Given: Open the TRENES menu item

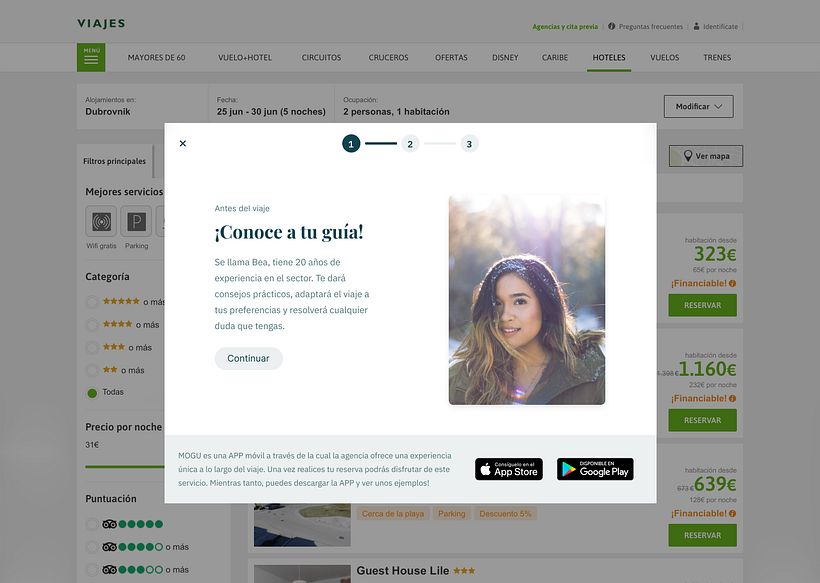Looking at the screenshot, I should (x=717, y=58).
